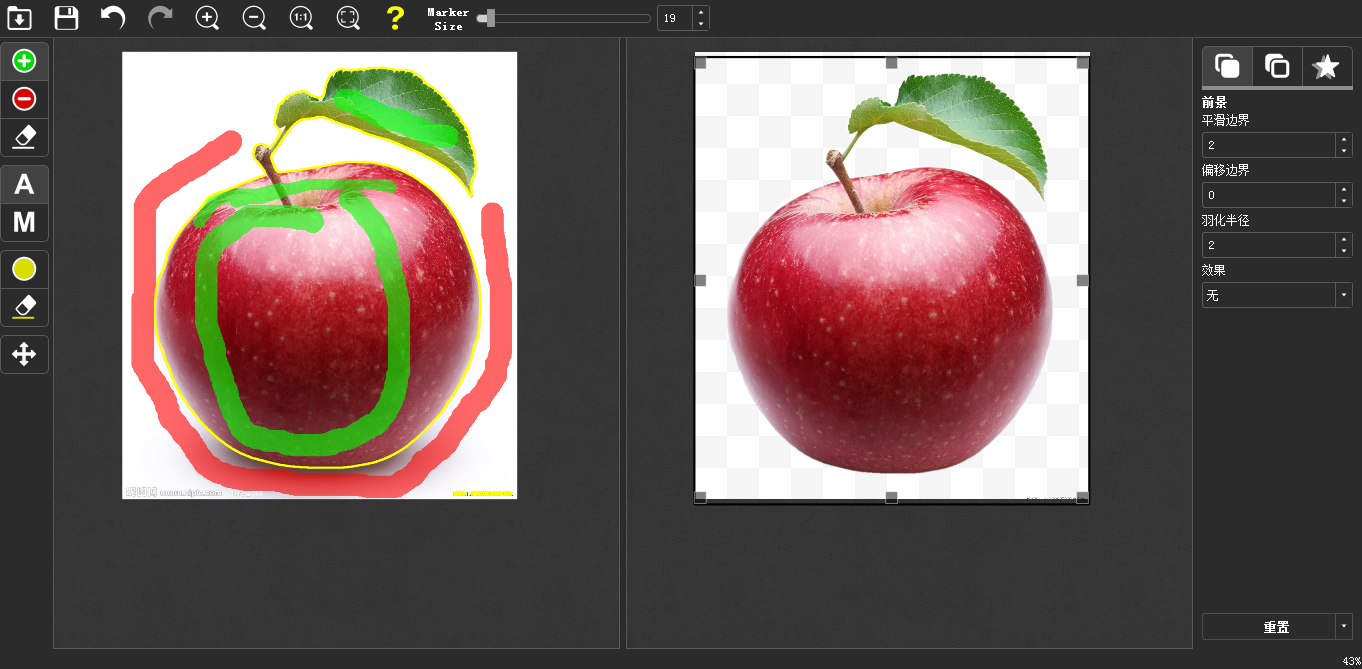Click the save floppy disk icon
The image size is (1362, 669).
click(66, 18)
